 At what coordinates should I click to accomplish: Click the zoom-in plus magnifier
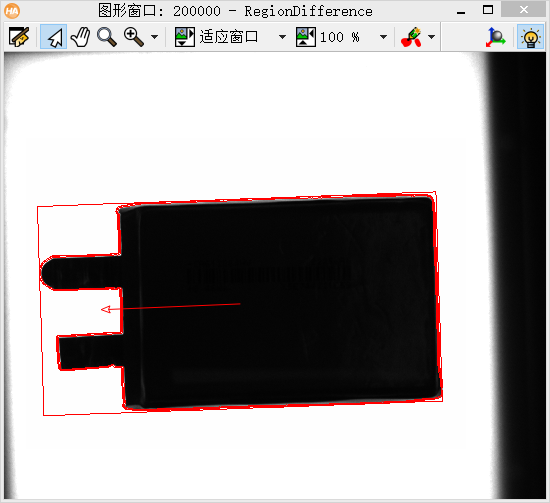[134, 36]
